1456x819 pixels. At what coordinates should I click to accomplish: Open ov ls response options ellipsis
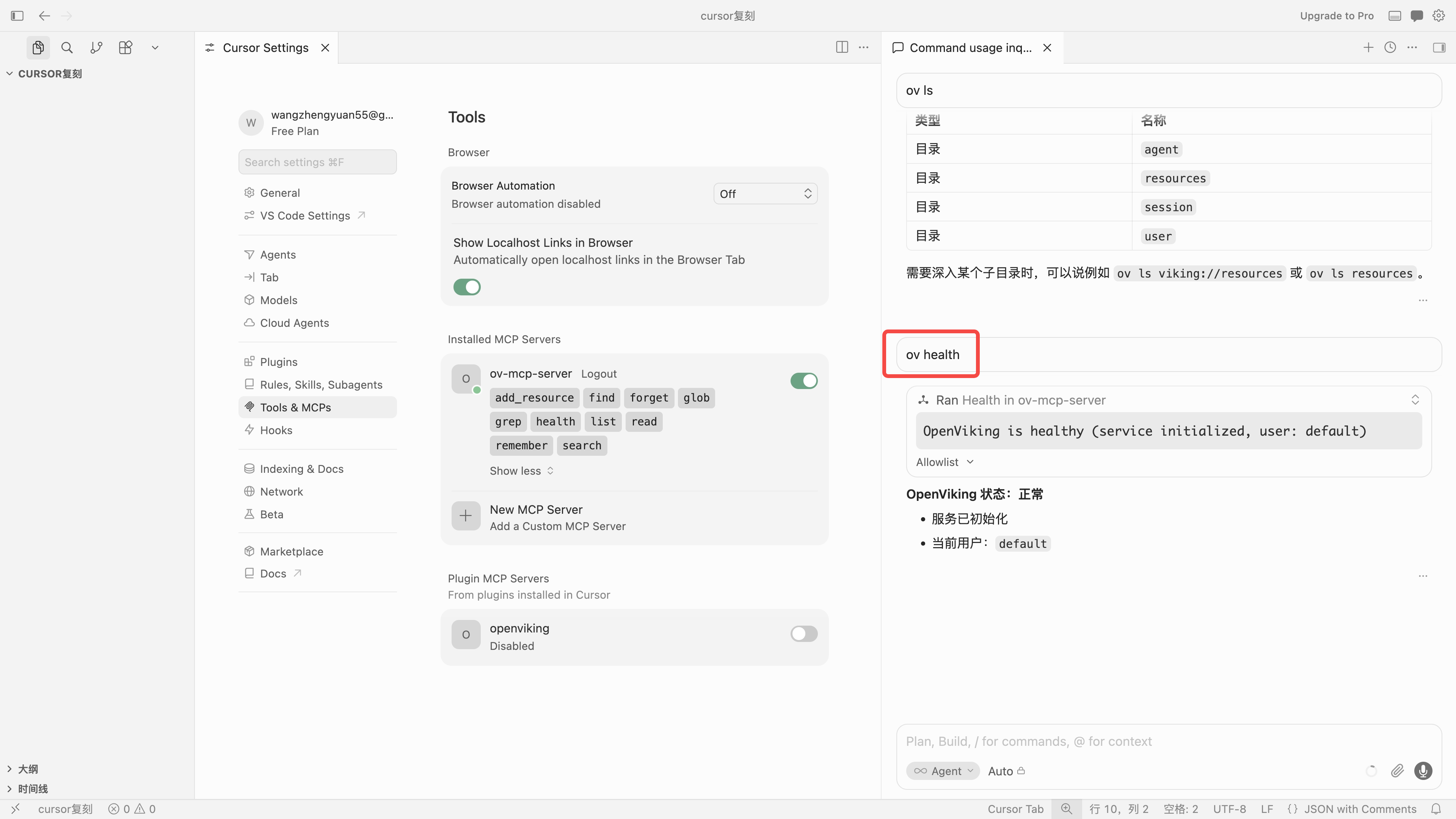[1423, 300]
